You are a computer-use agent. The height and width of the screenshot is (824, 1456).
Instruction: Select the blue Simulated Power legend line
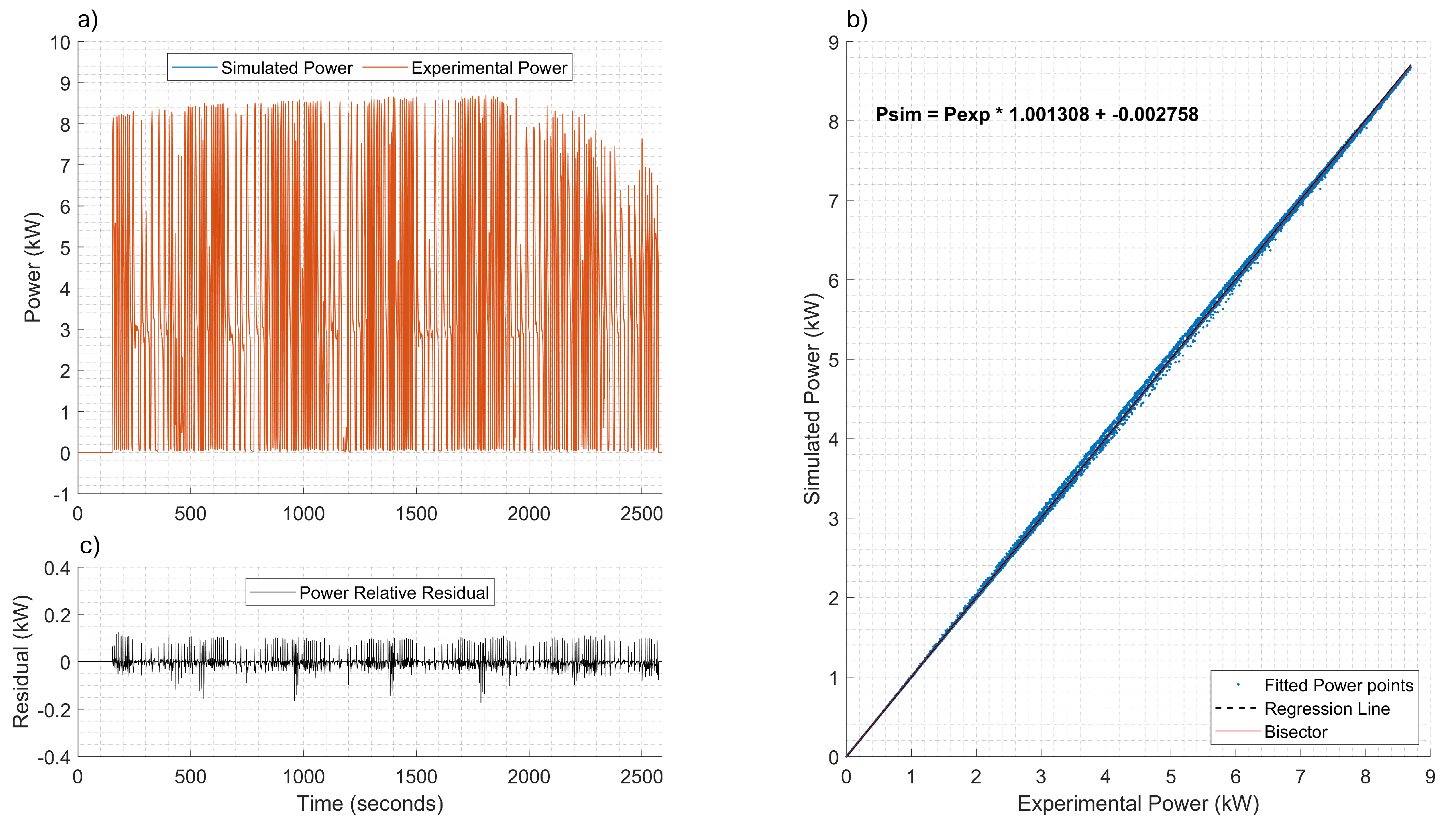[x=194, y=68]
